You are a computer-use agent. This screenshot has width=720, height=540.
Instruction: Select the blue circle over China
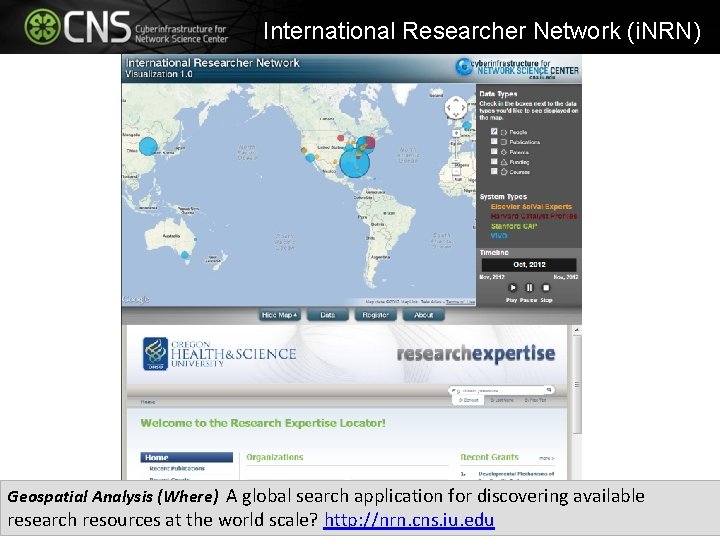[148, 146]
